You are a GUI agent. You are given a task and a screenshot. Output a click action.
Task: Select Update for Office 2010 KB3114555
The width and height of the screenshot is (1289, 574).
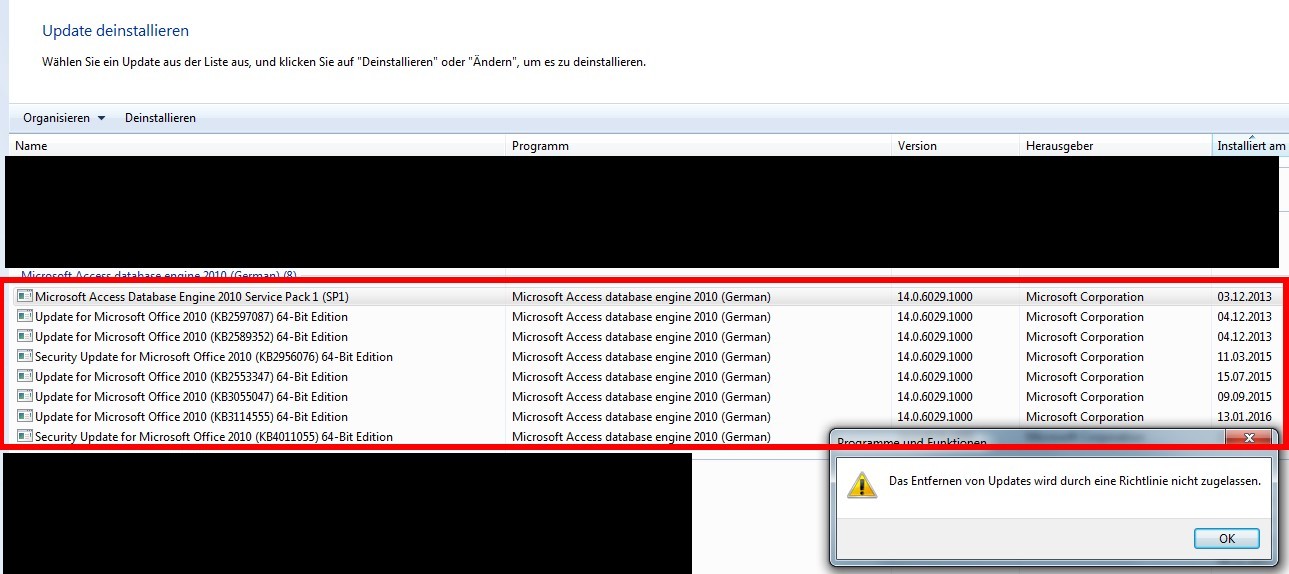pyautogui.click(x=191, y=417)
